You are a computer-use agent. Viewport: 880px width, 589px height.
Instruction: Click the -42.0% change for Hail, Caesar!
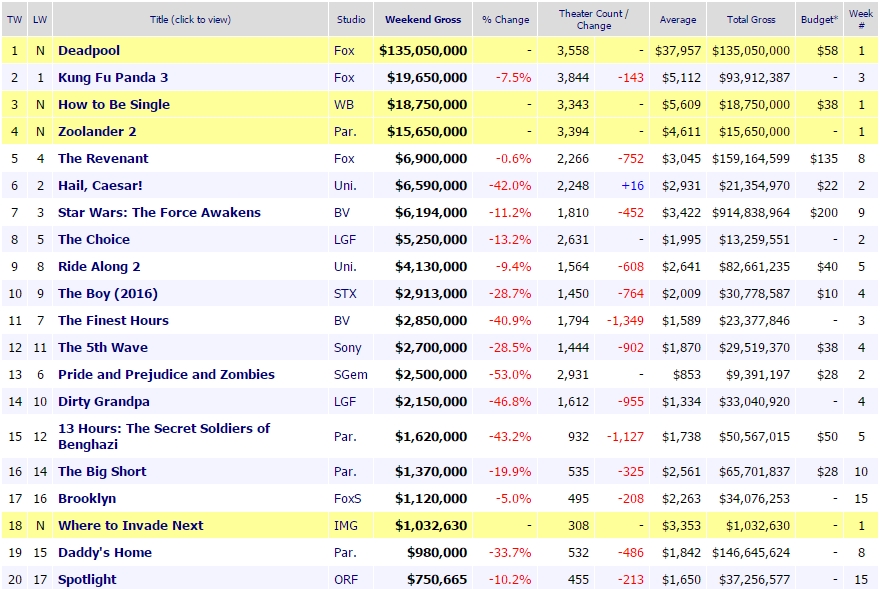click(510, 185)
